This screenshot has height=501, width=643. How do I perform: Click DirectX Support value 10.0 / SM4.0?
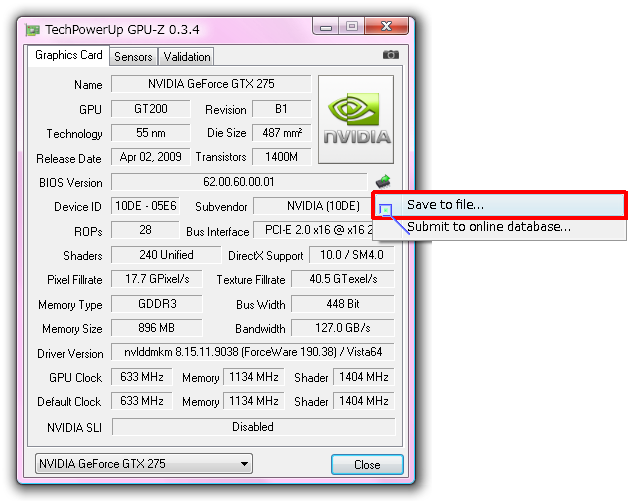click(351, 255)
